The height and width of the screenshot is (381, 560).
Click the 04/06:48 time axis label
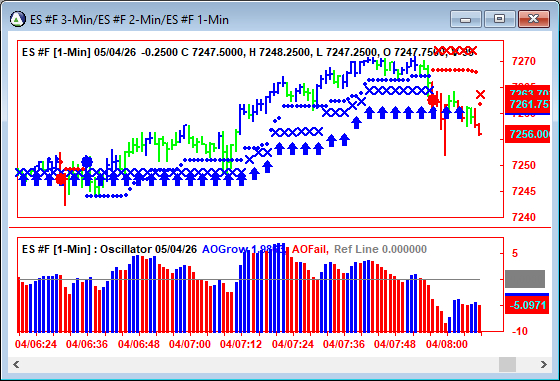(x=139, y=344)
